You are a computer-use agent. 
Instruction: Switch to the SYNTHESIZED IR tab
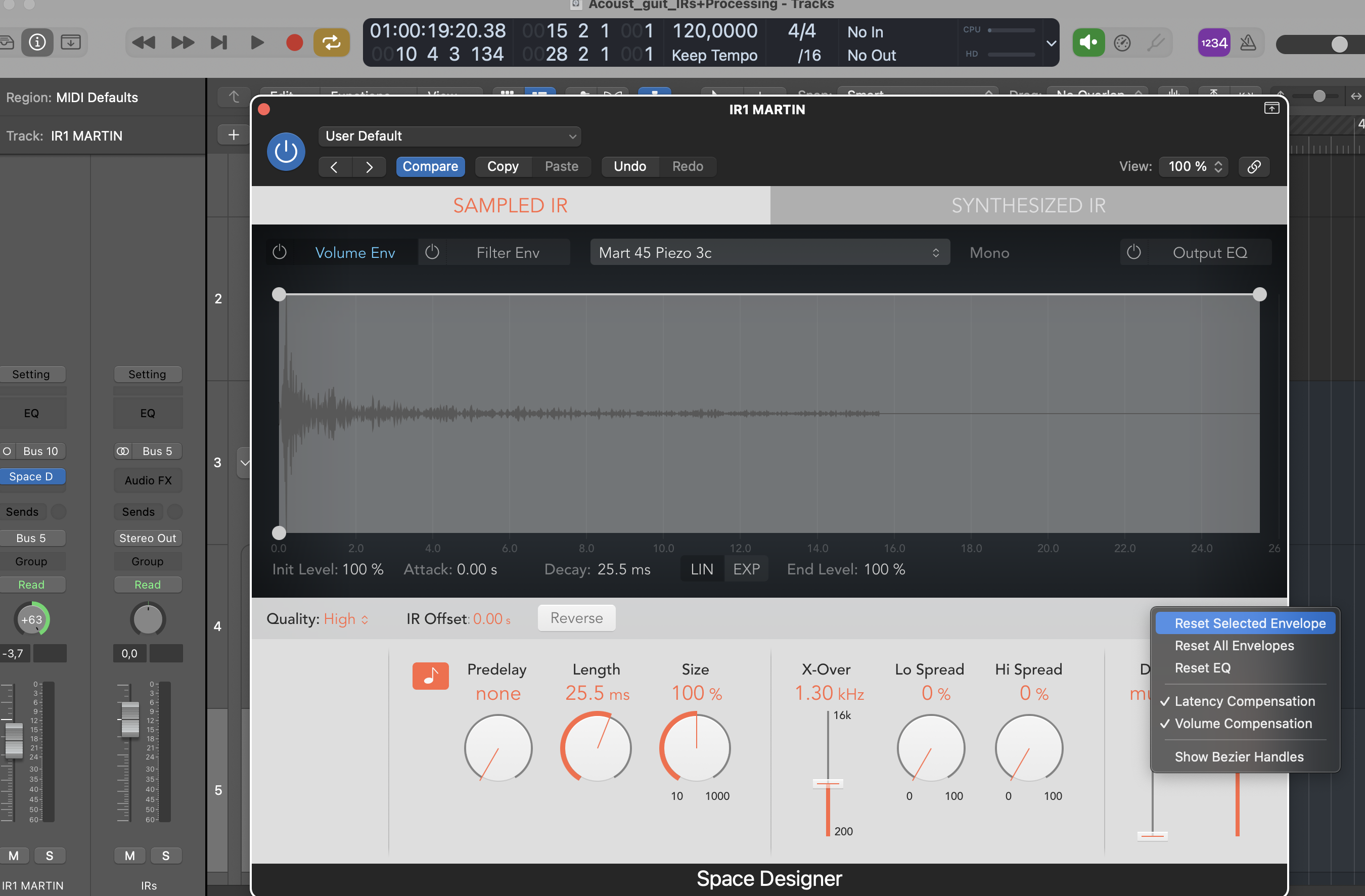pos(1028,205)
